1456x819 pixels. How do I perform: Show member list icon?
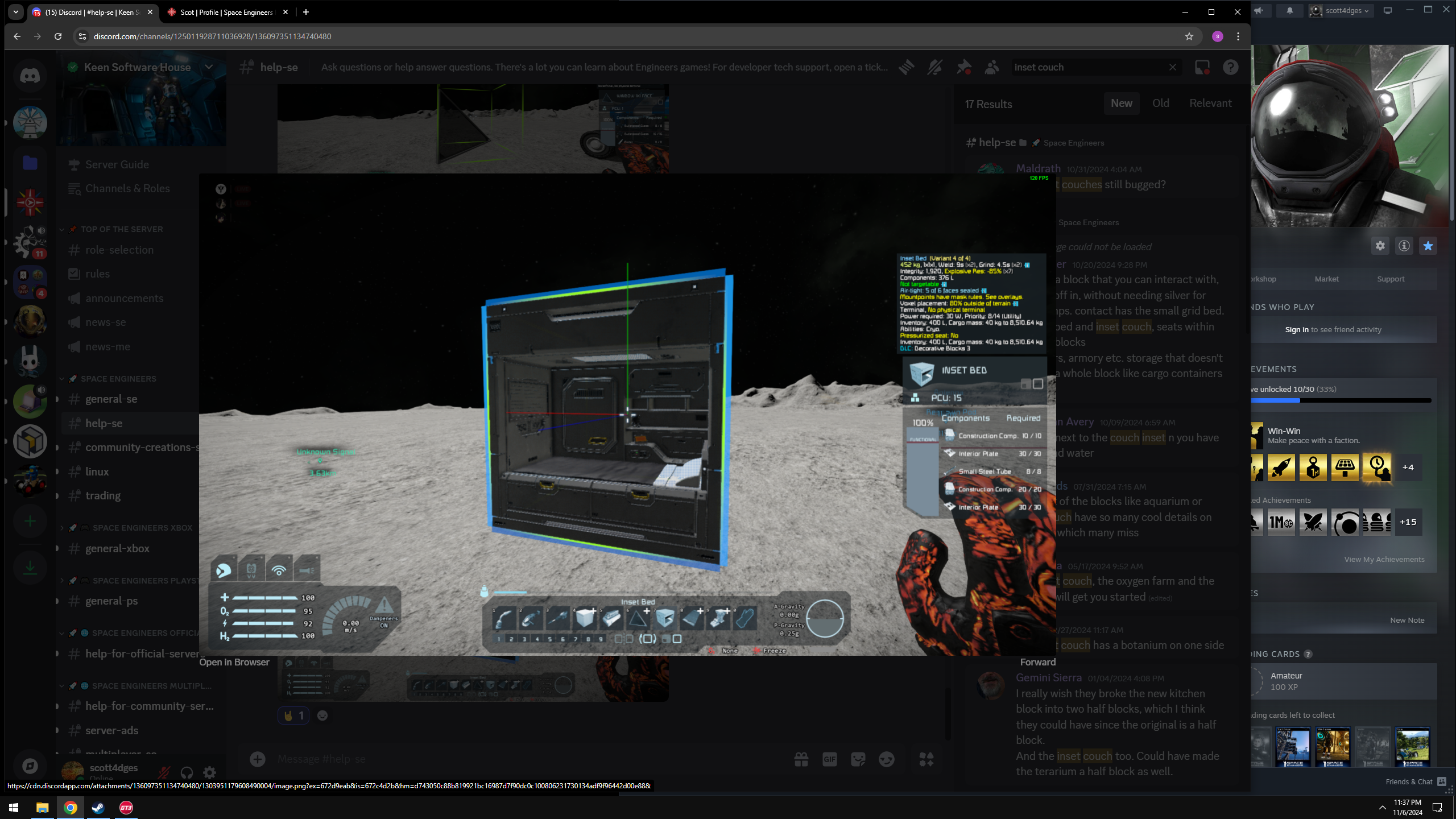tap(992, 67)
